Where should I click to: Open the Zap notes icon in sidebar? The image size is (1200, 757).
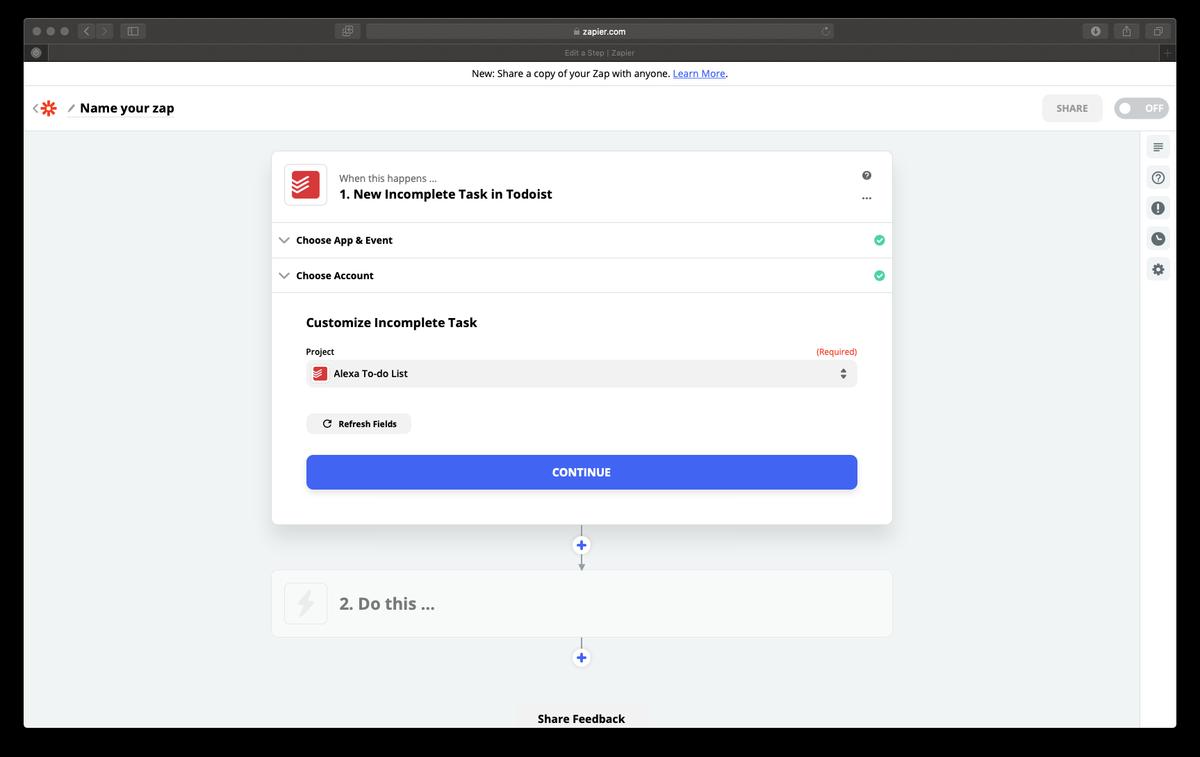click(x=1158, y=147)
